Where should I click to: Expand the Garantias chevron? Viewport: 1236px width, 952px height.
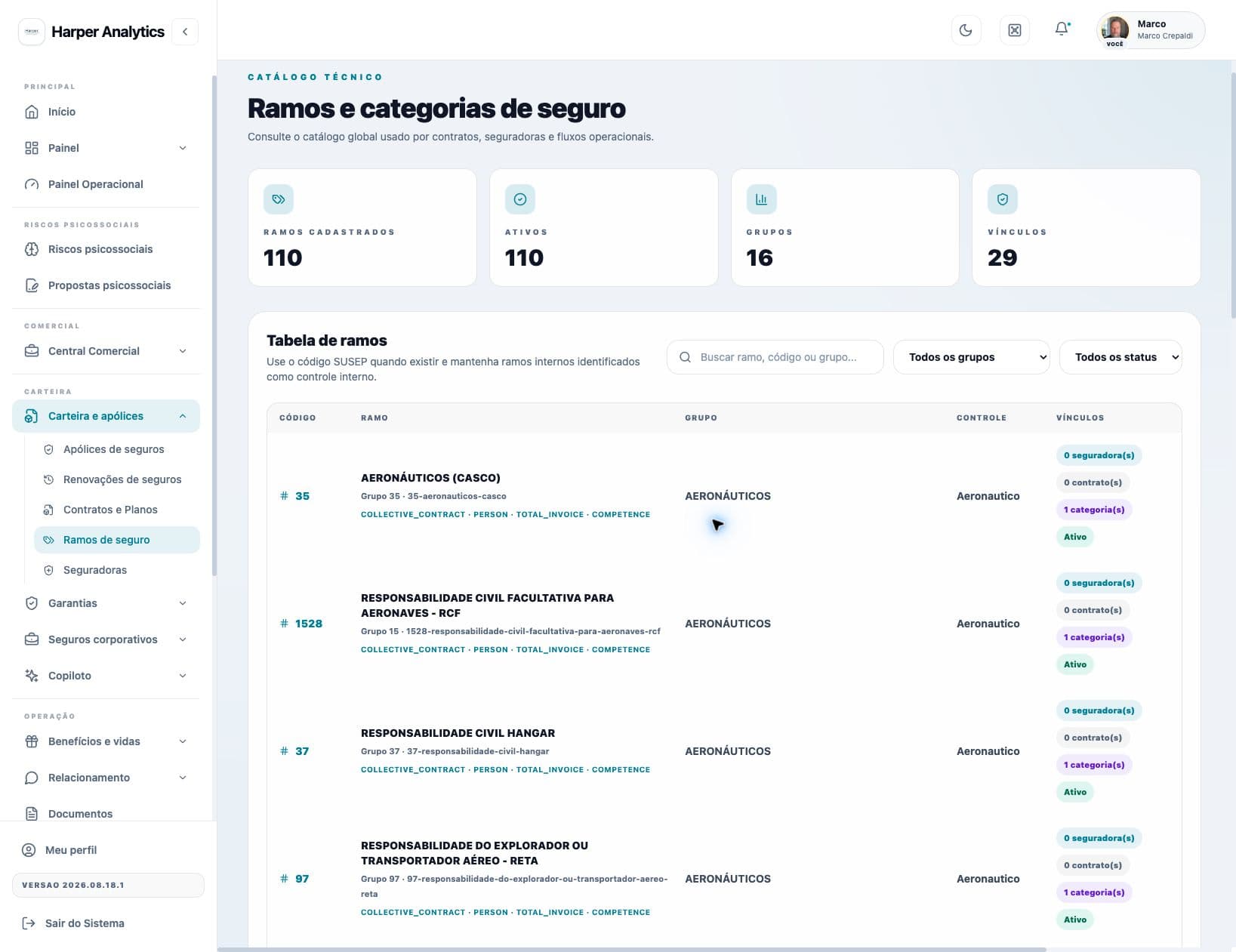(x=183, y=603)
